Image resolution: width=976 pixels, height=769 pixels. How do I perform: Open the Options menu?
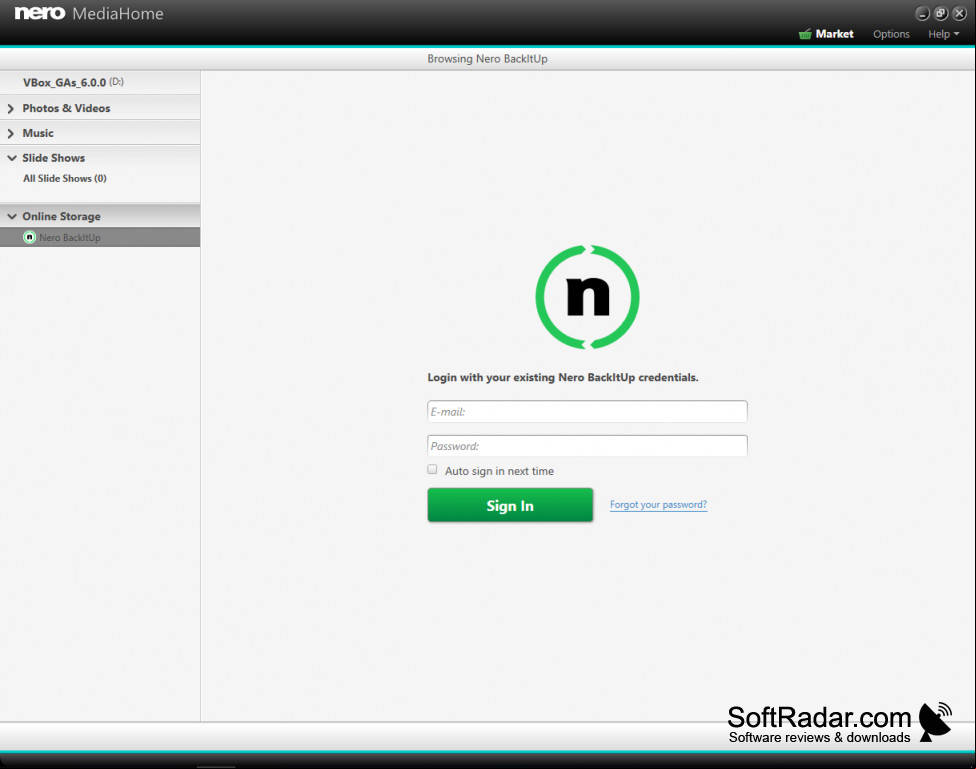coord(891,34)
